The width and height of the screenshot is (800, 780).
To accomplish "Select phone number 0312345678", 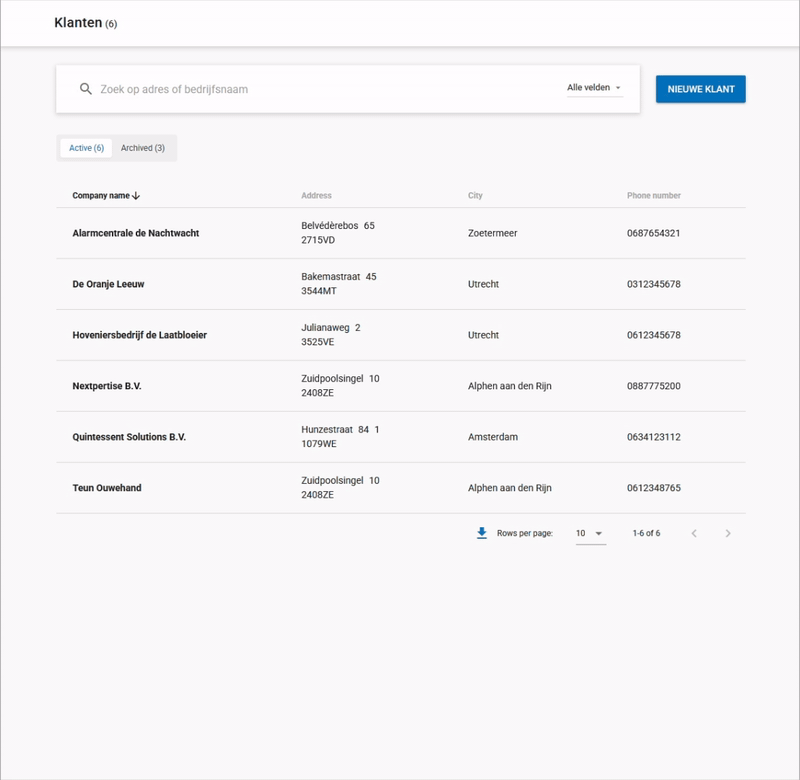I will (x=654, y=284).
